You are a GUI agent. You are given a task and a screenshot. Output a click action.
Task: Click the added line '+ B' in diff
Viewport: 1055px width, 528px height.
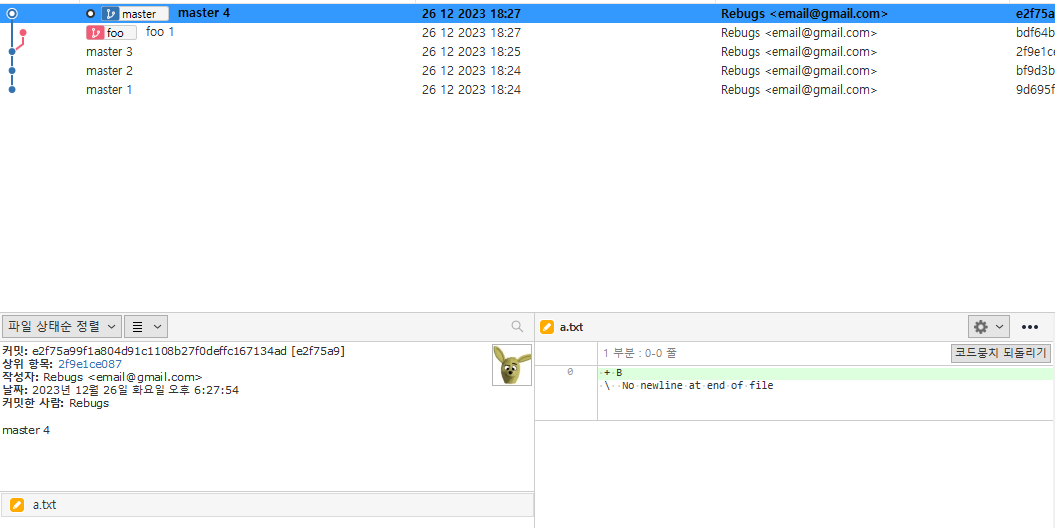click(x=826, y=373)
